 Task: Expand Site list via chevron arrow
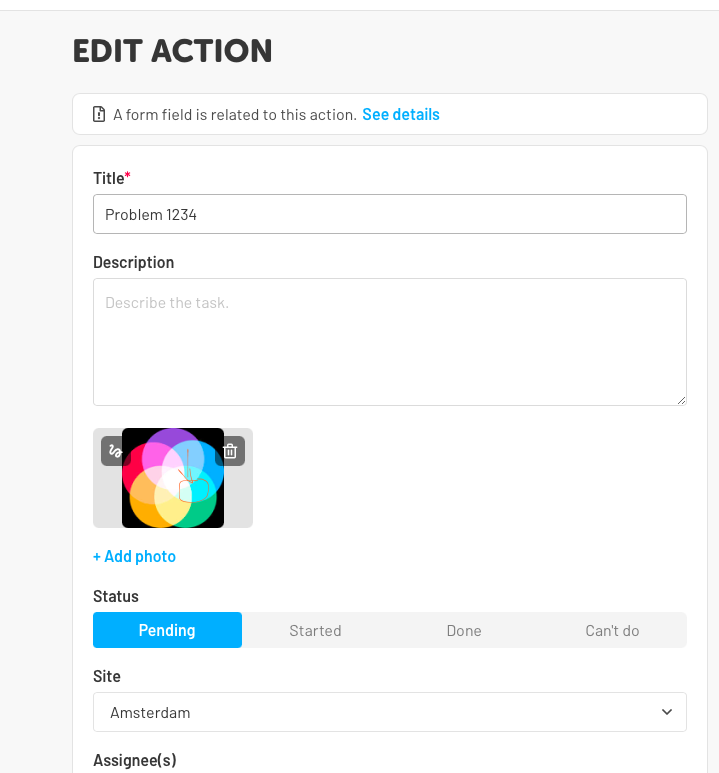pos(667,712)
